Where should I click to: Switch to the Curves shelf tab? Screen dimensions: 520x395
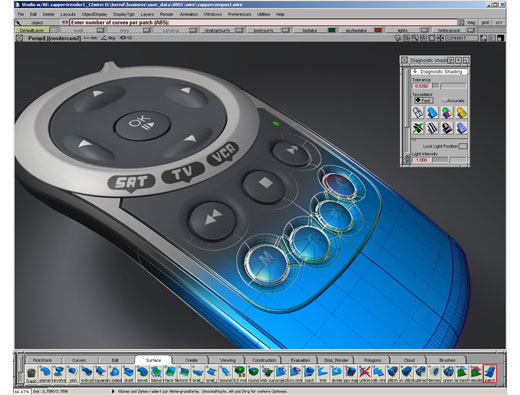(x=79, y=360)
